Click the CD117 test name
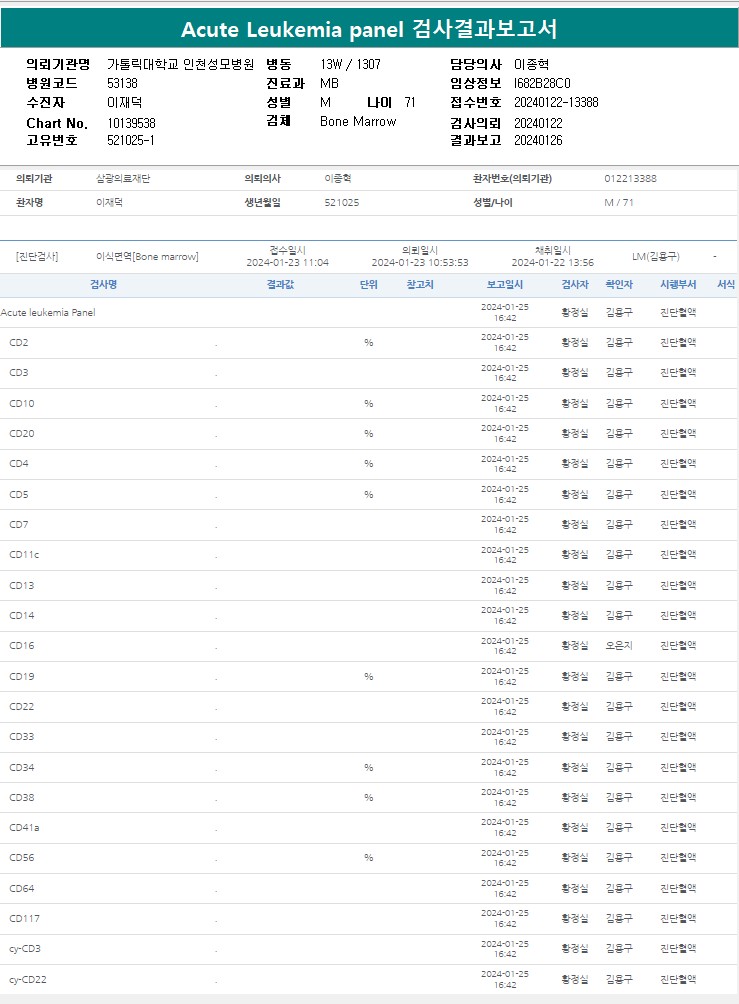Screen dimensions: 739x1004 [25, 919]
